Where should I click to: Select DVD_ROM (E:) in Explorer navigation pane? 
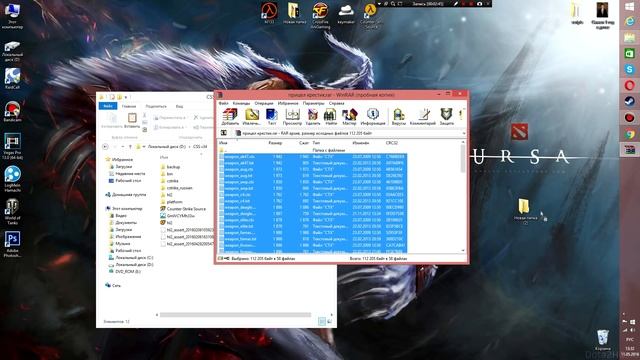tap(125, 271)
